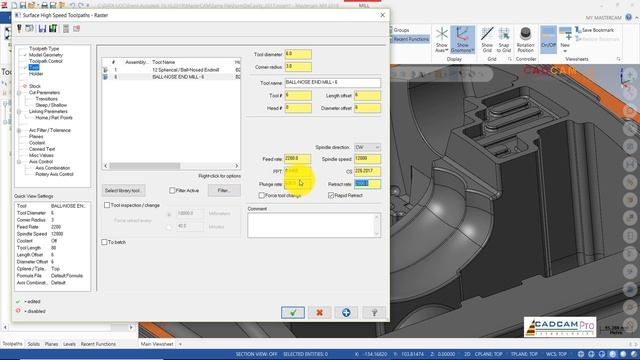Click the Select library tool button
The width and height of the screenshot is (640, 360).
(123, 191)
